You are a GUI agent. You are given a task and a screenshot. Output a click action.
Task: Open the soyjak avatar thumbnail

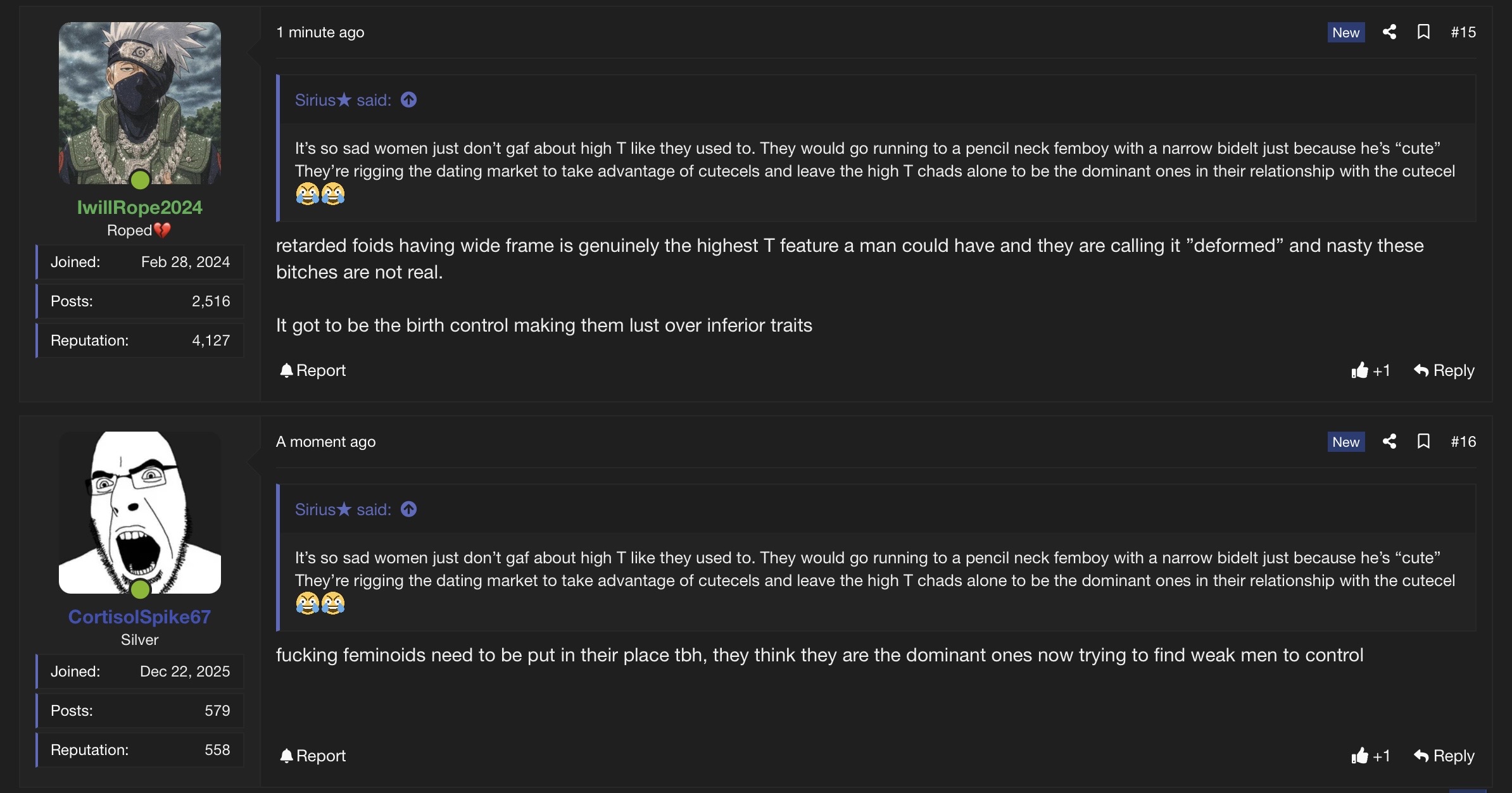139,512
